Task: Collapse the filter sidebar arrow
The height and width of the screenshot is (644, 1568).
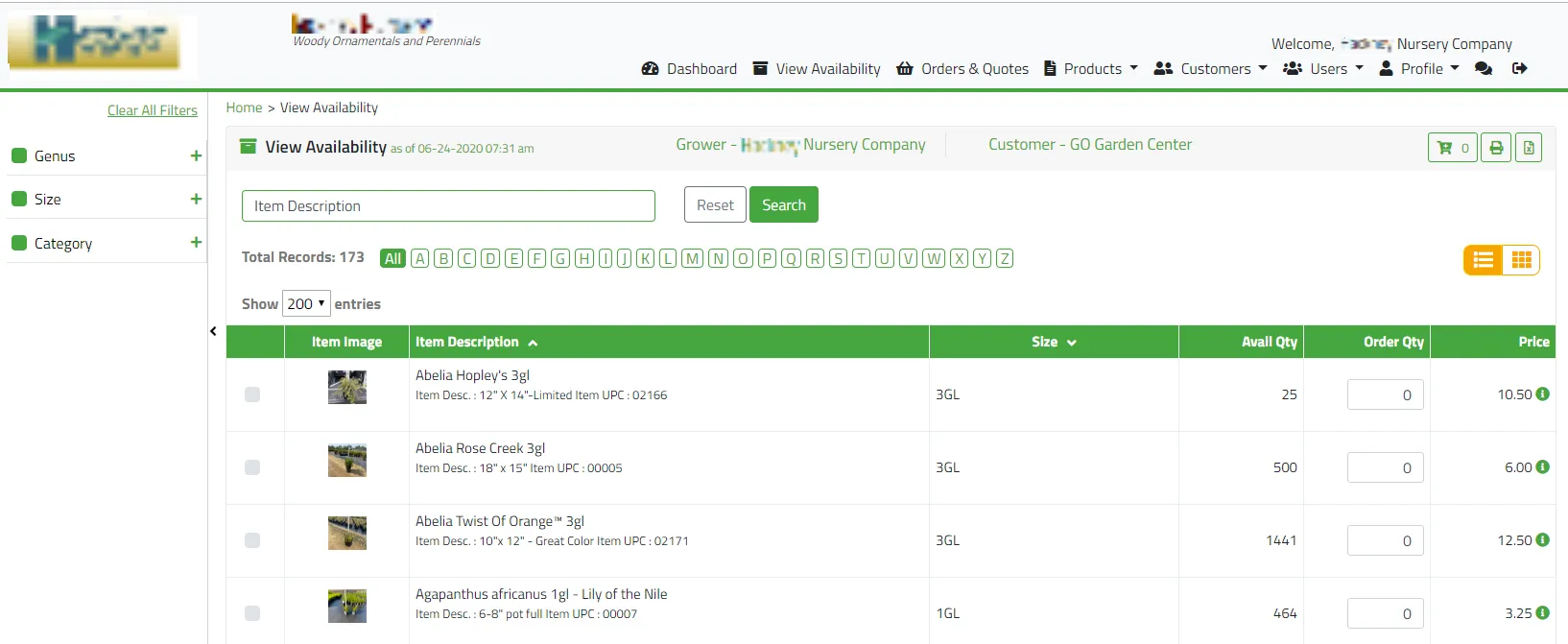Action: (x=213, y=332)
